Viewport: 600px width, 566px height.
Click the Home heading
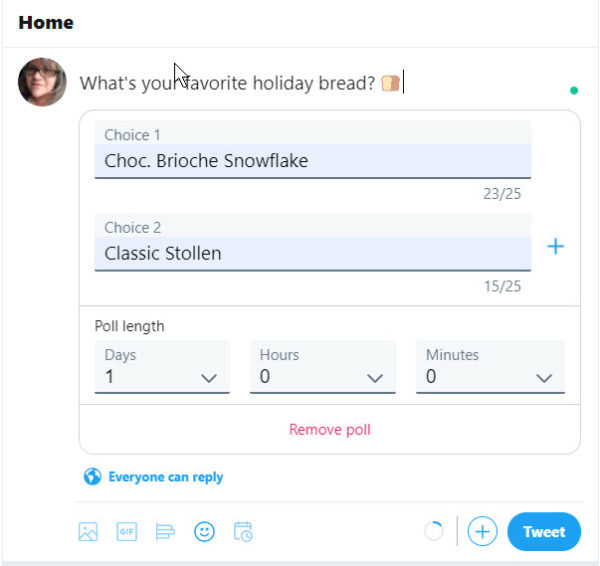click(46, 23)
